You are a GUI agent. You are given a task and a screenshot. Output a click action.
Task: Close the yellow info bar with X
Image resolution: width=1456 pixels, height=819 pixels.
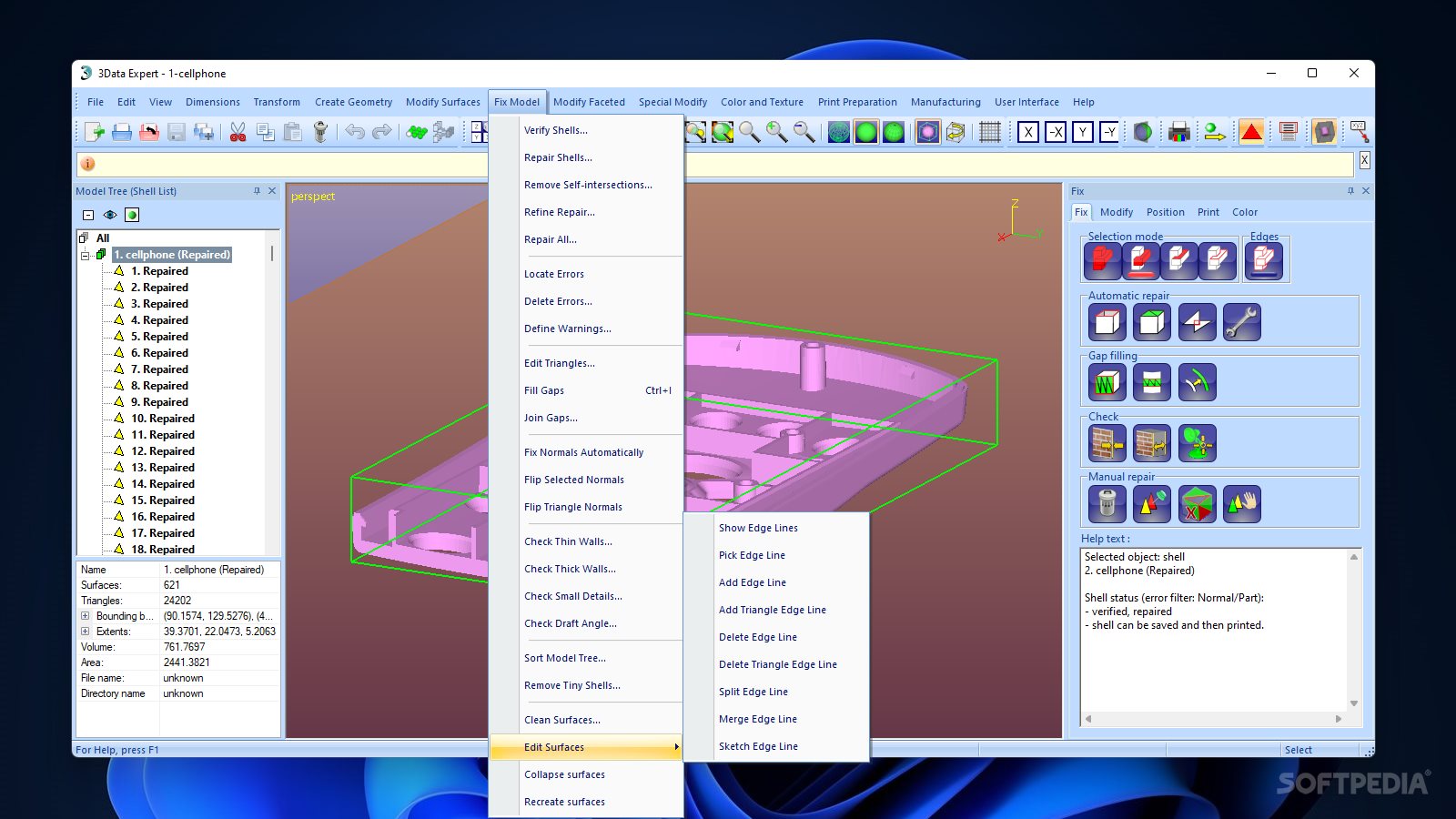click(x=1364, y=160)
